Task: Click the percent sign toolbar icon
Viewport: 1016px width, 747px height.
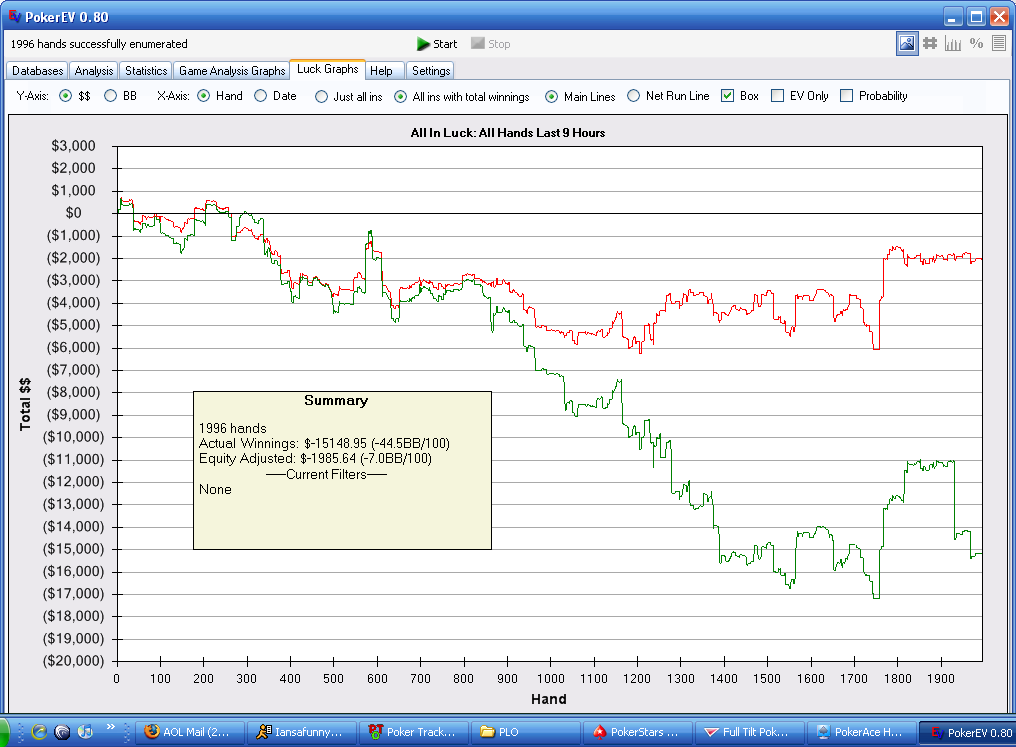Action: pyautogui.click(x=976, y=43)
